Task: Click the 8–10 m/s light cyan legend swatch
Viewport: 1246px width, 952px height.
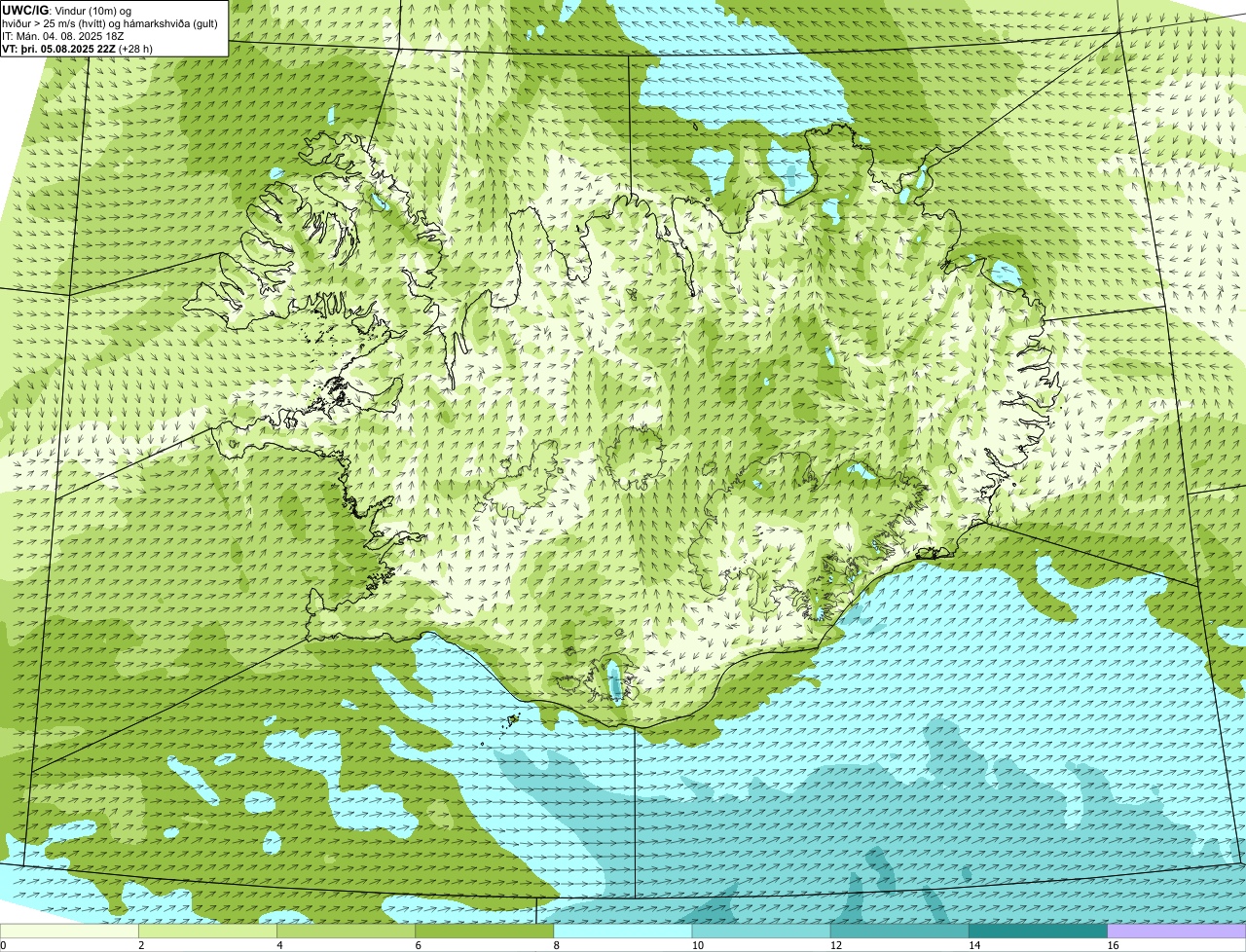Action: tap(623, 931)
